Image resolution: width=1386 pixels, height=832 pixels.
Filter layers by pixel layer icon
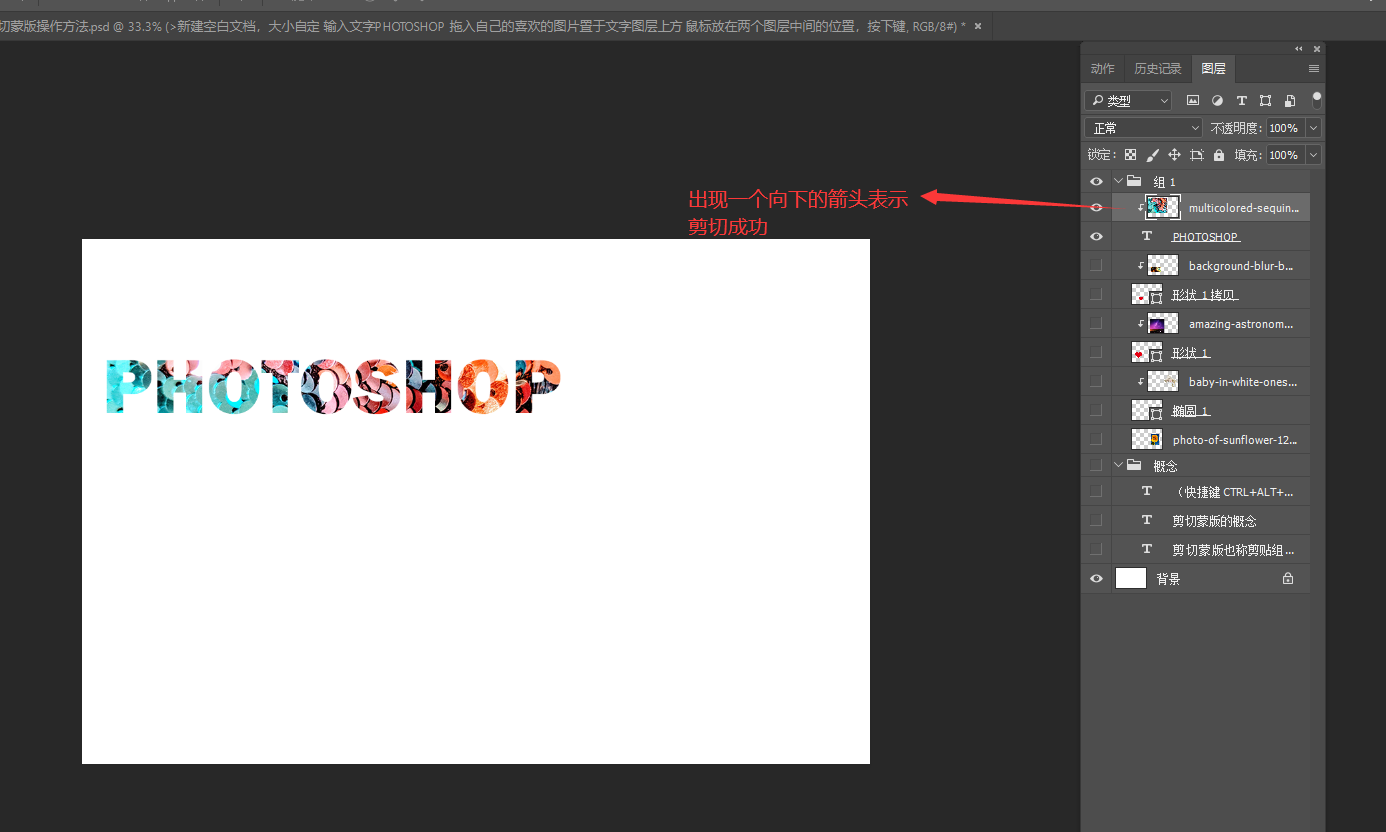pyautogui.click(x=1192, y=101)
